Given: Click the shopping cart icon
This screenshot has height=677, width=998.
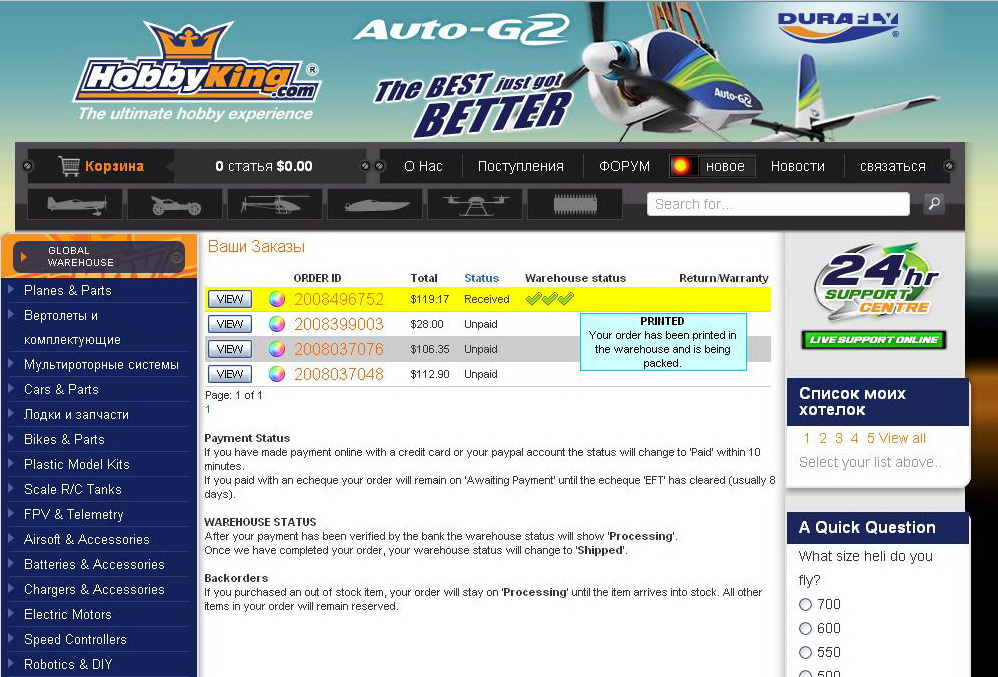Looking at the screenshot, I should click(69, 166).
